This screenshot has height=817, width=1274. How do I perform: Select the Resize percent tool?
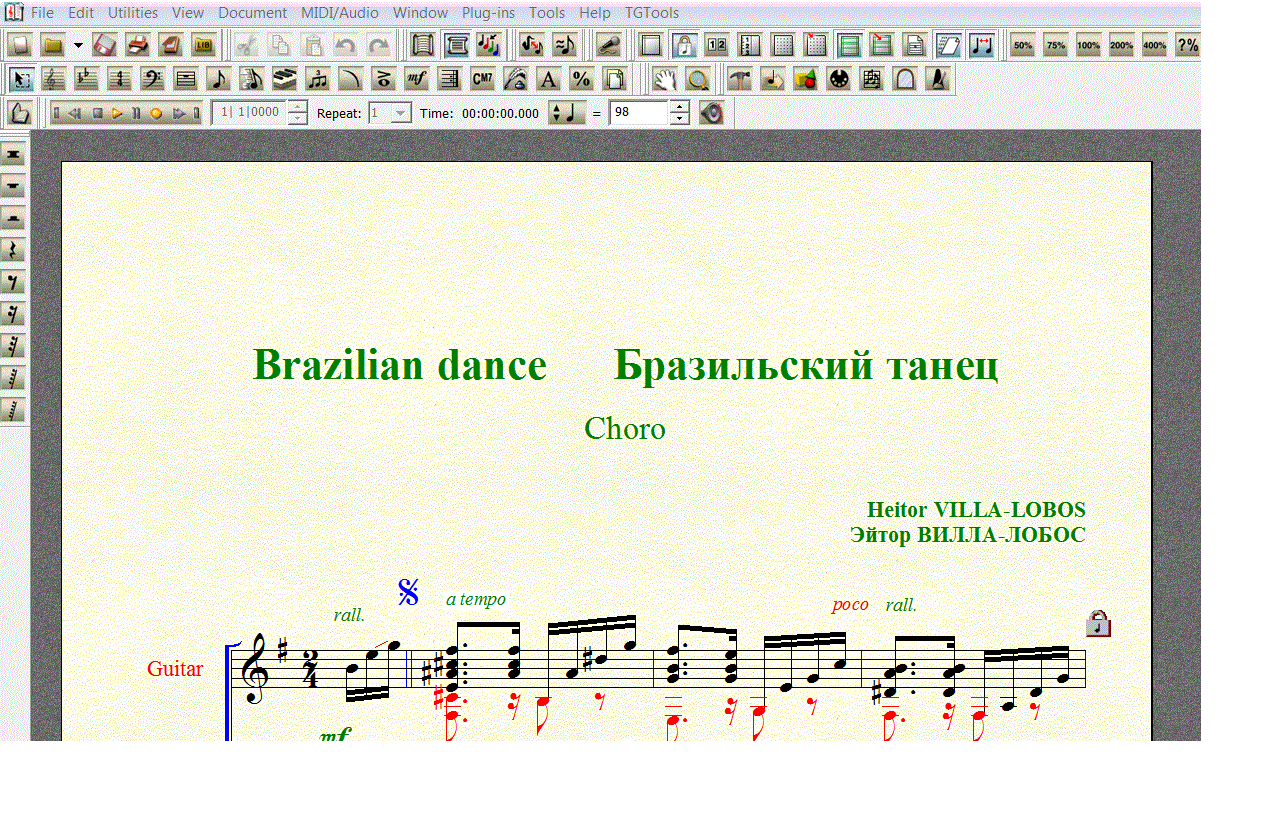(x=582, y=79)
